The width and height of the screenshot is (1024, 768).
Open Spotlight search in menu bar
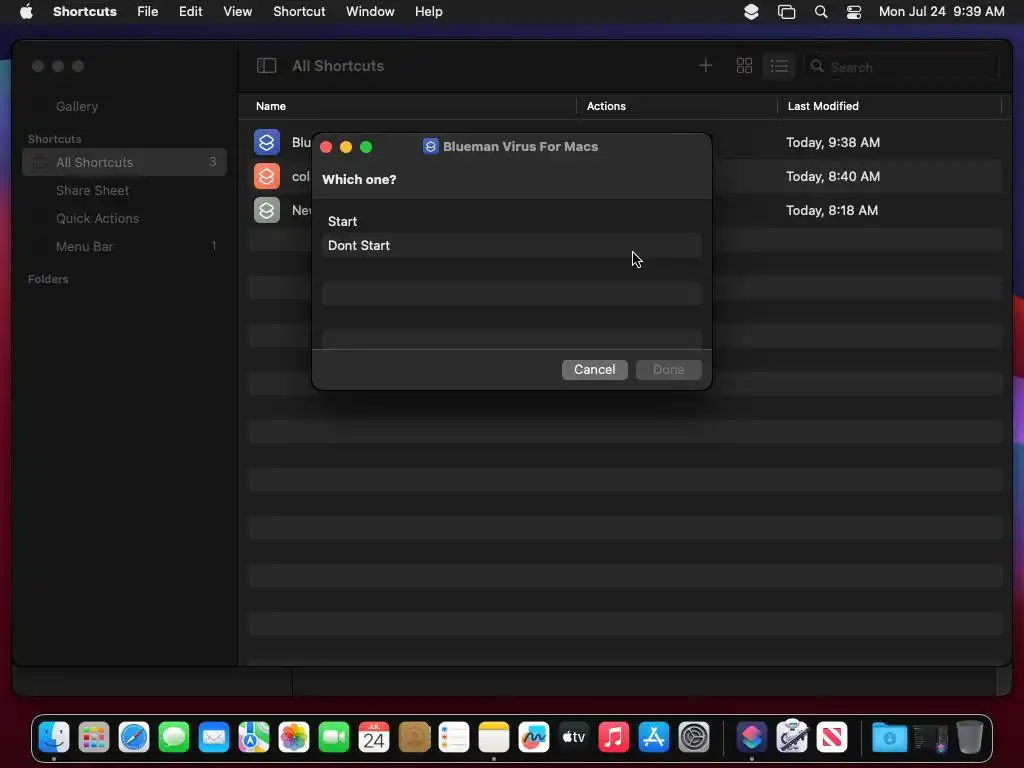[x=821, y=12]
